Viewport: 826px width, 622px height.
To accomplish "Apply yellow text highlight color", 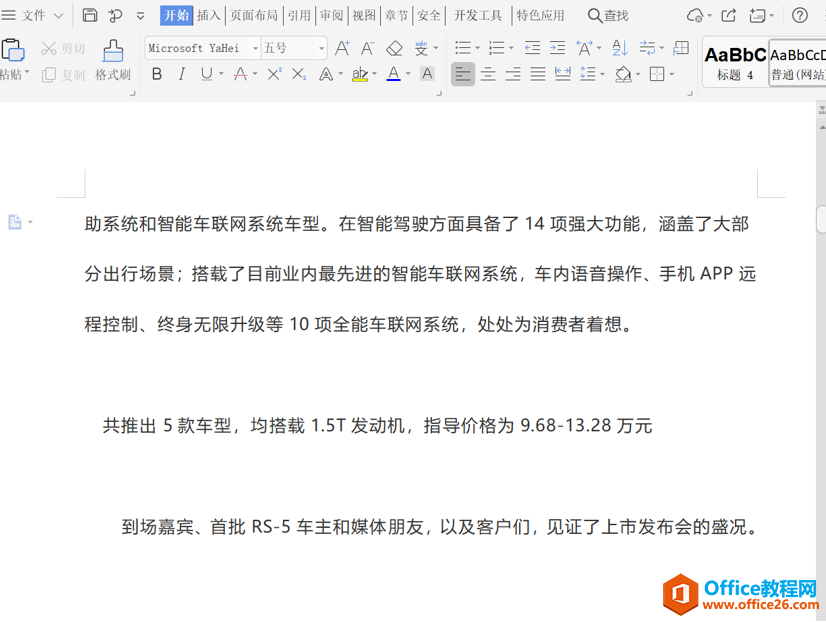I will pyautogui.click(x=360, y=74).
